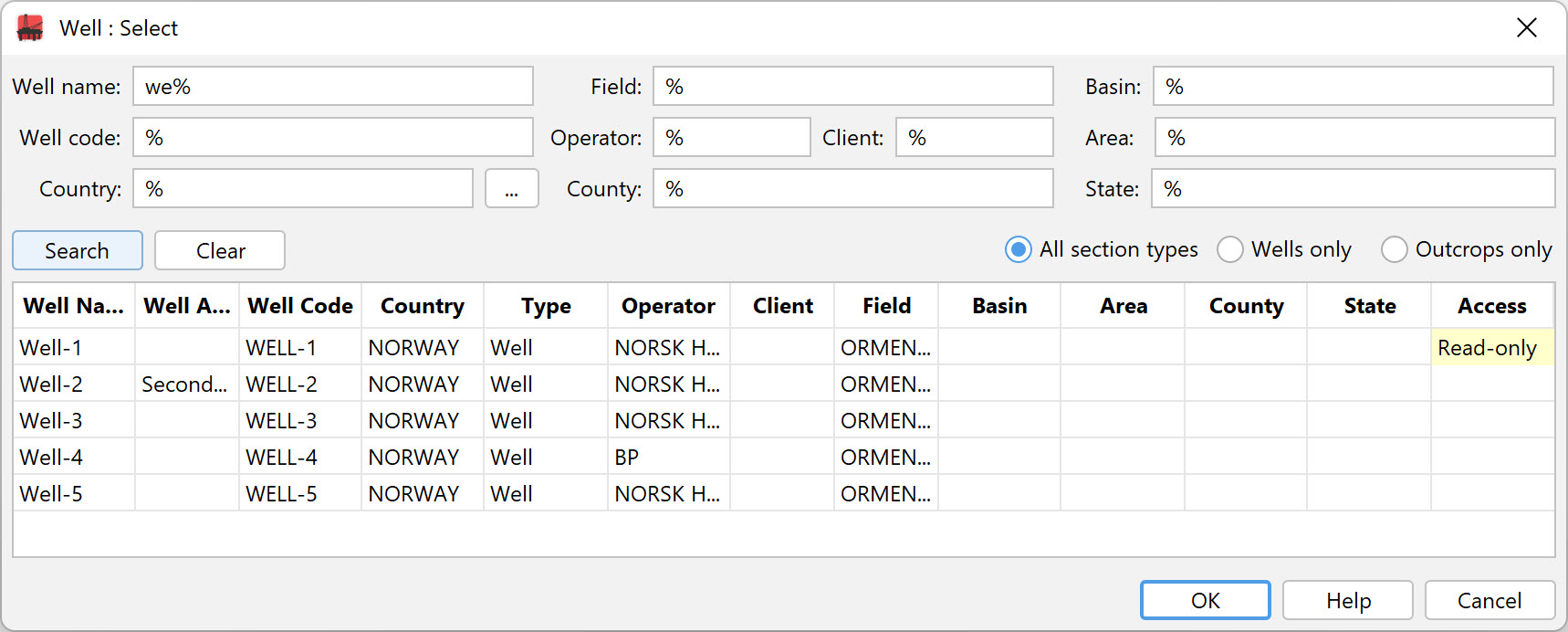Click ORMEN... field cell in Well-4 row
Image resolution: width=1568 pixels, height=632 pixels.
[x=886, y=457]
